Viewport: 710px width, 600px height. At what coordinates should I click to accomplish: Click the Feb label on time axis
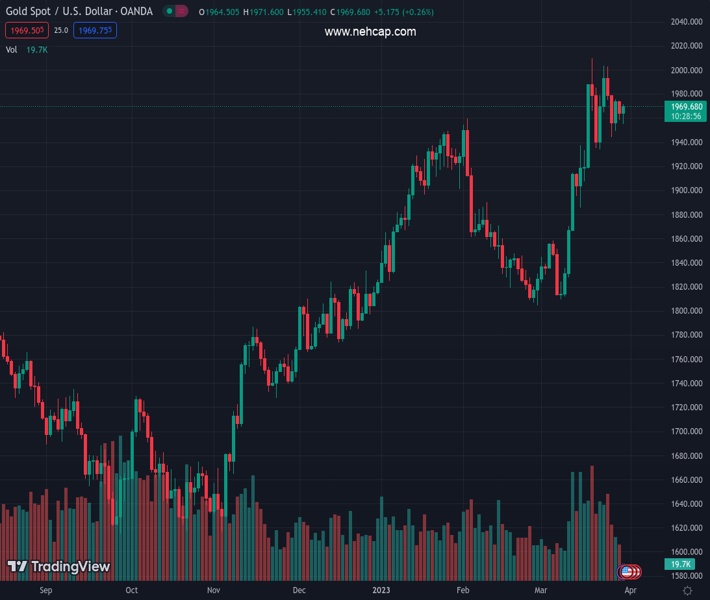[462, 591]
